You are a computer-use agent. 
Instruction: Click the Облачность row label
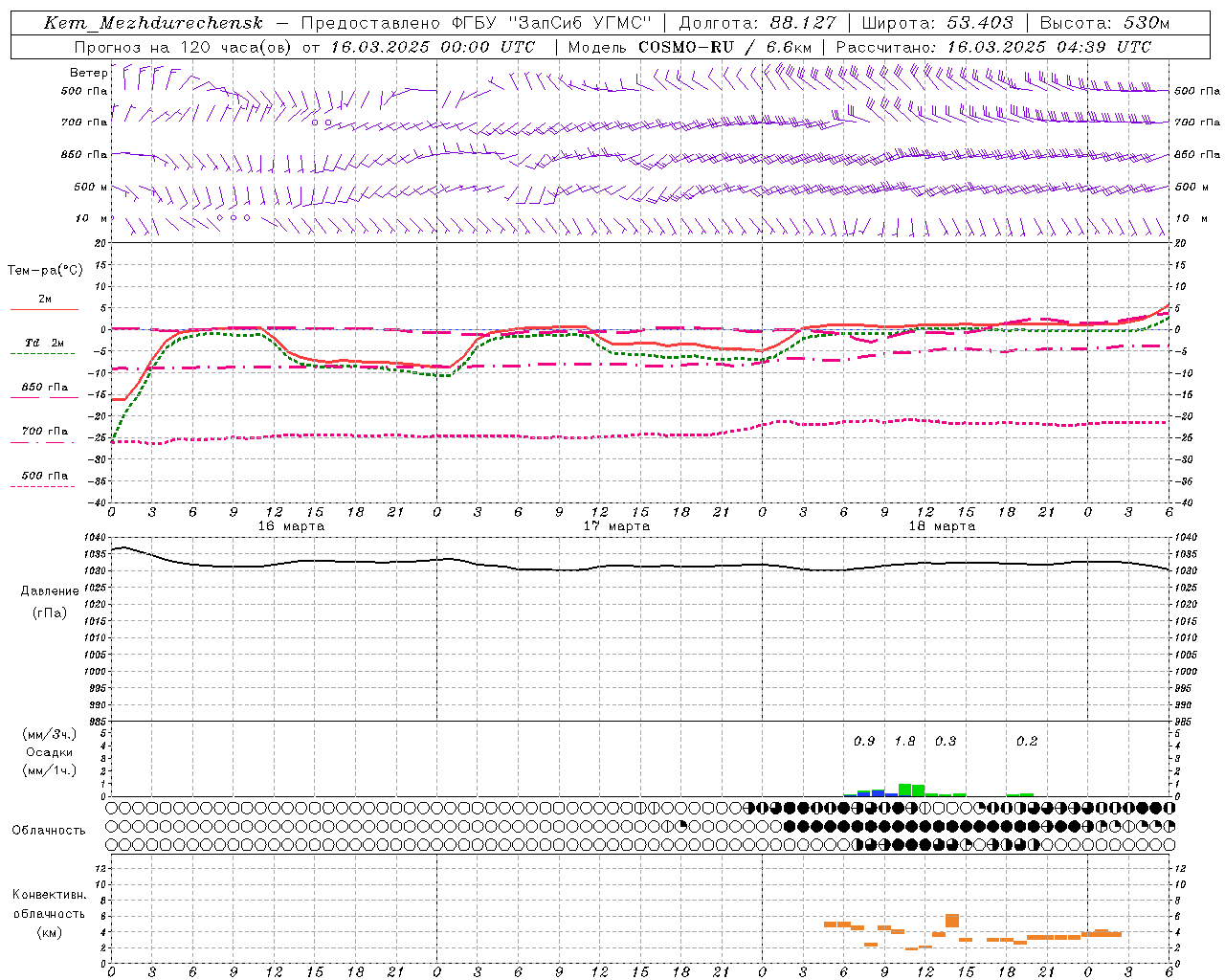tap(49, 830)
